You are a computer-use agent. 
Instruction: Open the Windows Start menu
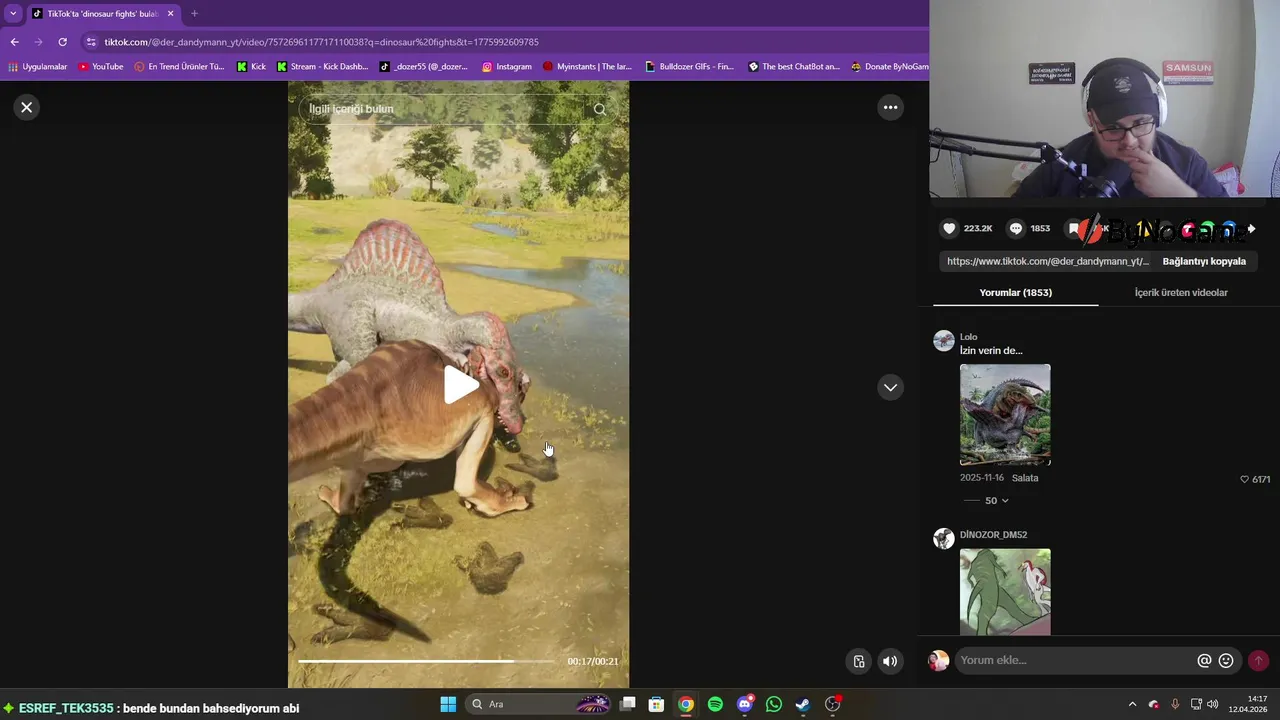(x=448, y=704)
